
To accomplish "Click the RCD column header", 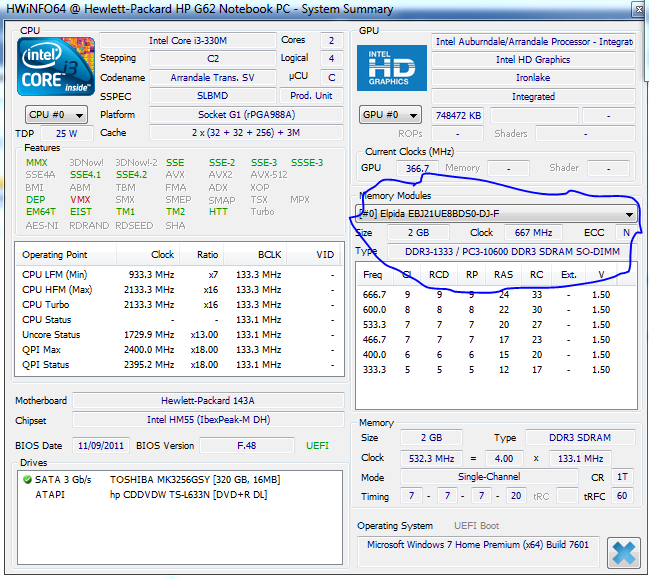I will click(x=439, y=275).
